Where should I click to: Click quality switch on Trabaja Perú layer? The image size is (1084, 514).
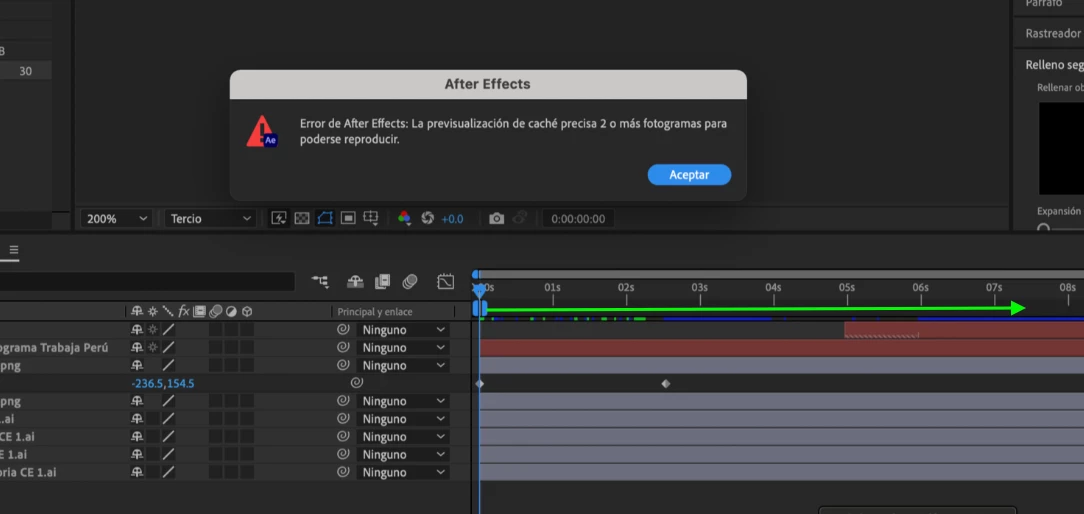pyautogui.click(x=168, y=347)
